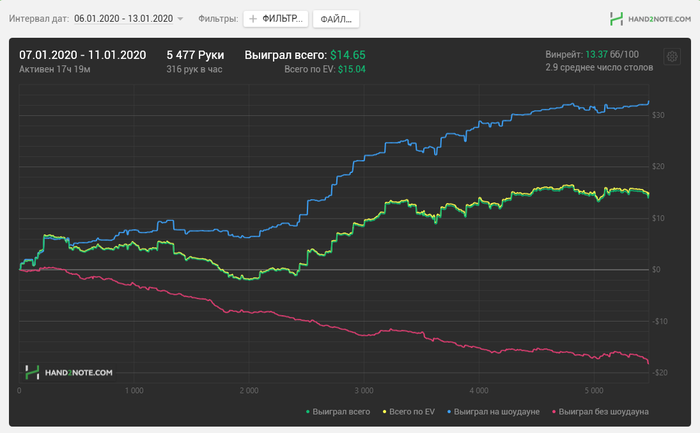Click the 4 000 x-axis label
This screenshot has width=700, height=433.
click(479, 391)
